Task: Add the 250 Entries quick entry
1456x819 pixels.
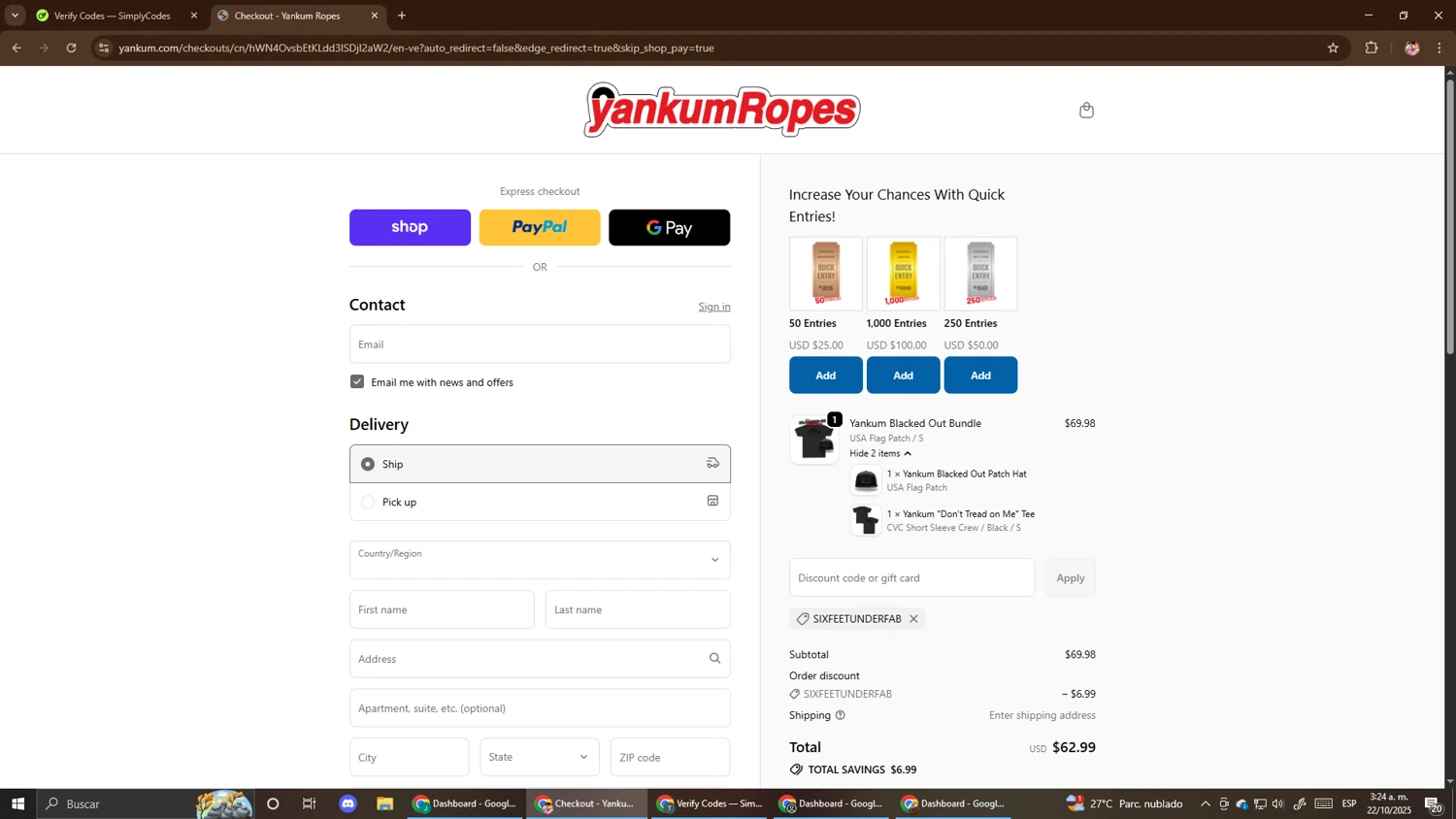Action: click(x=981, y=375)
